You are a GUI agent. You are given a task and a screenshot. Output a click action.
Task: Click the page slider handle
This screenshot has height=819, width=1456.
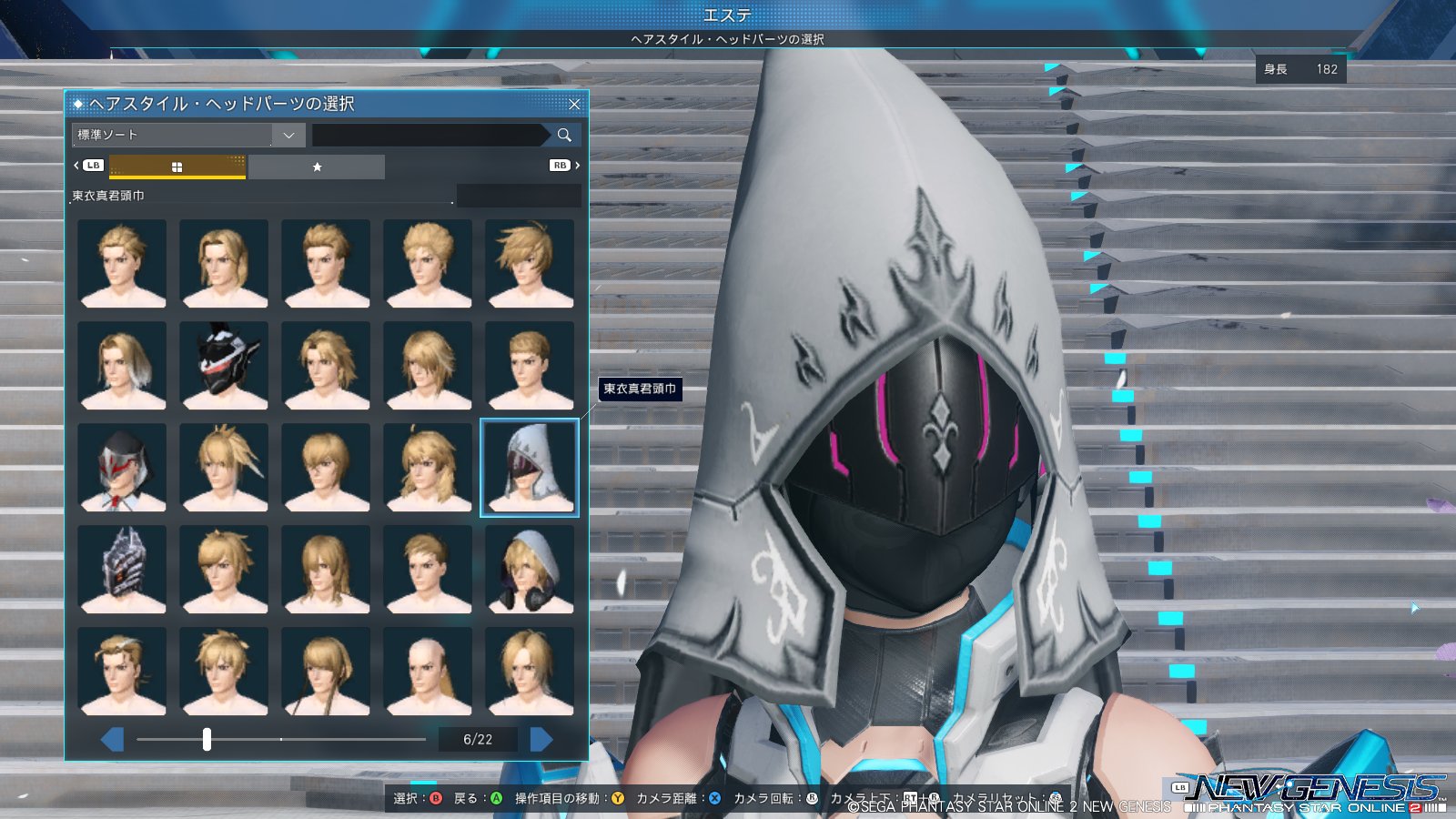207,739
